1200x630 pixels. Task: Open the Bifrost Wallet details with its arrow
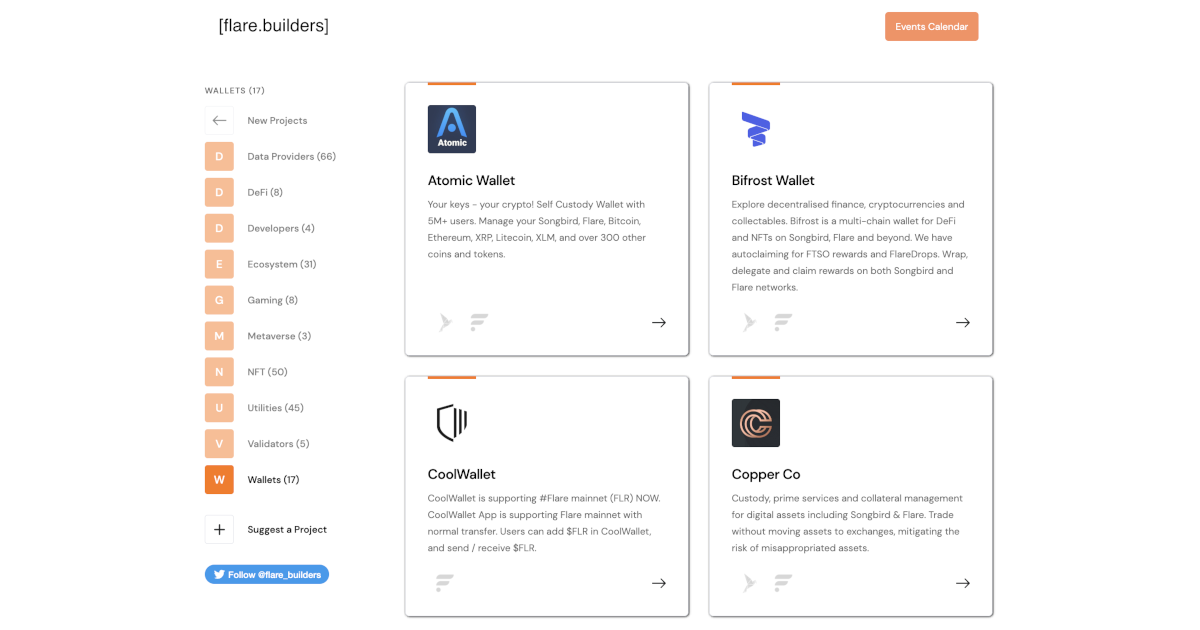click(963, 322)
